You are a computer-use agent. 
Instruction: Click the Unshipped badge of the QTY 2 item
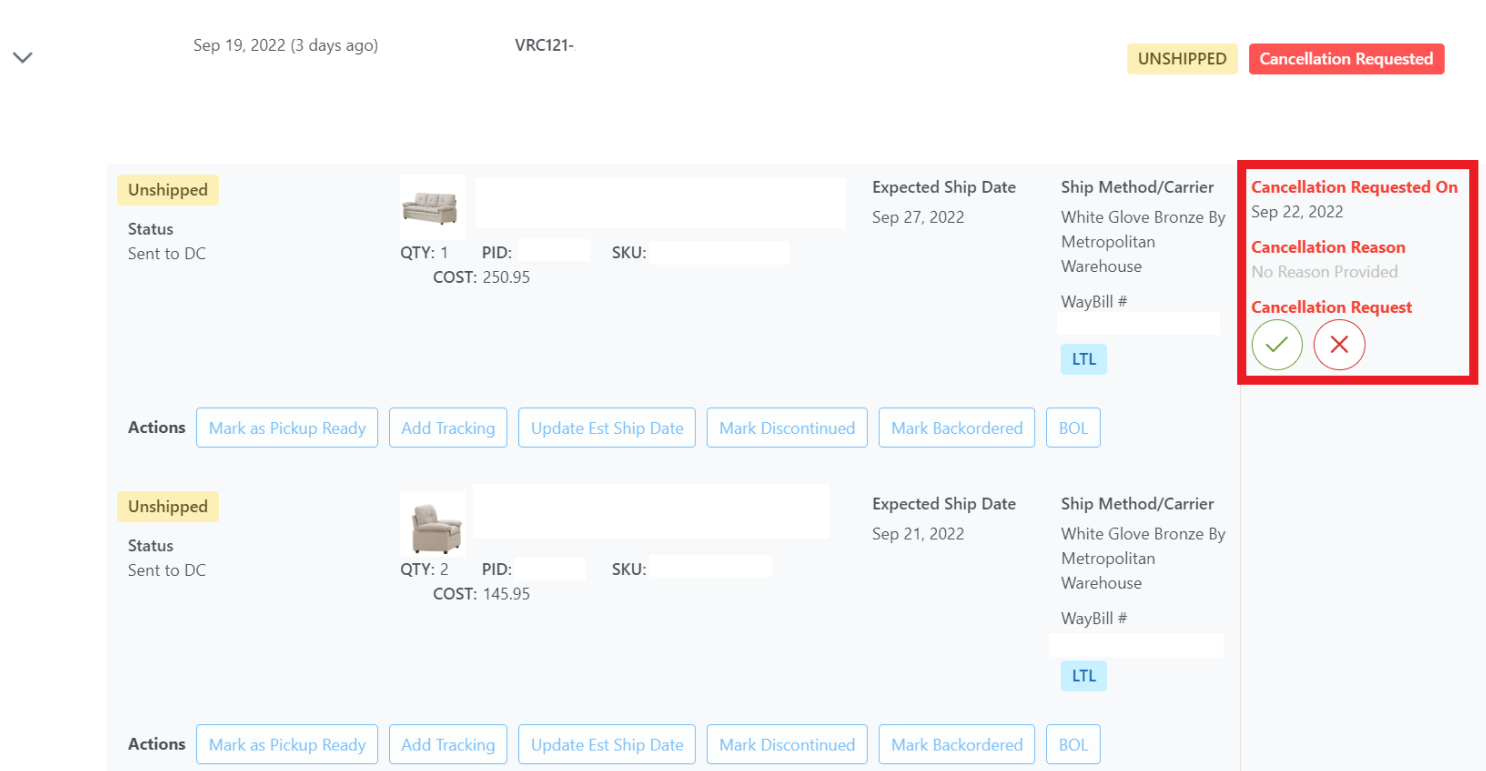168,507
